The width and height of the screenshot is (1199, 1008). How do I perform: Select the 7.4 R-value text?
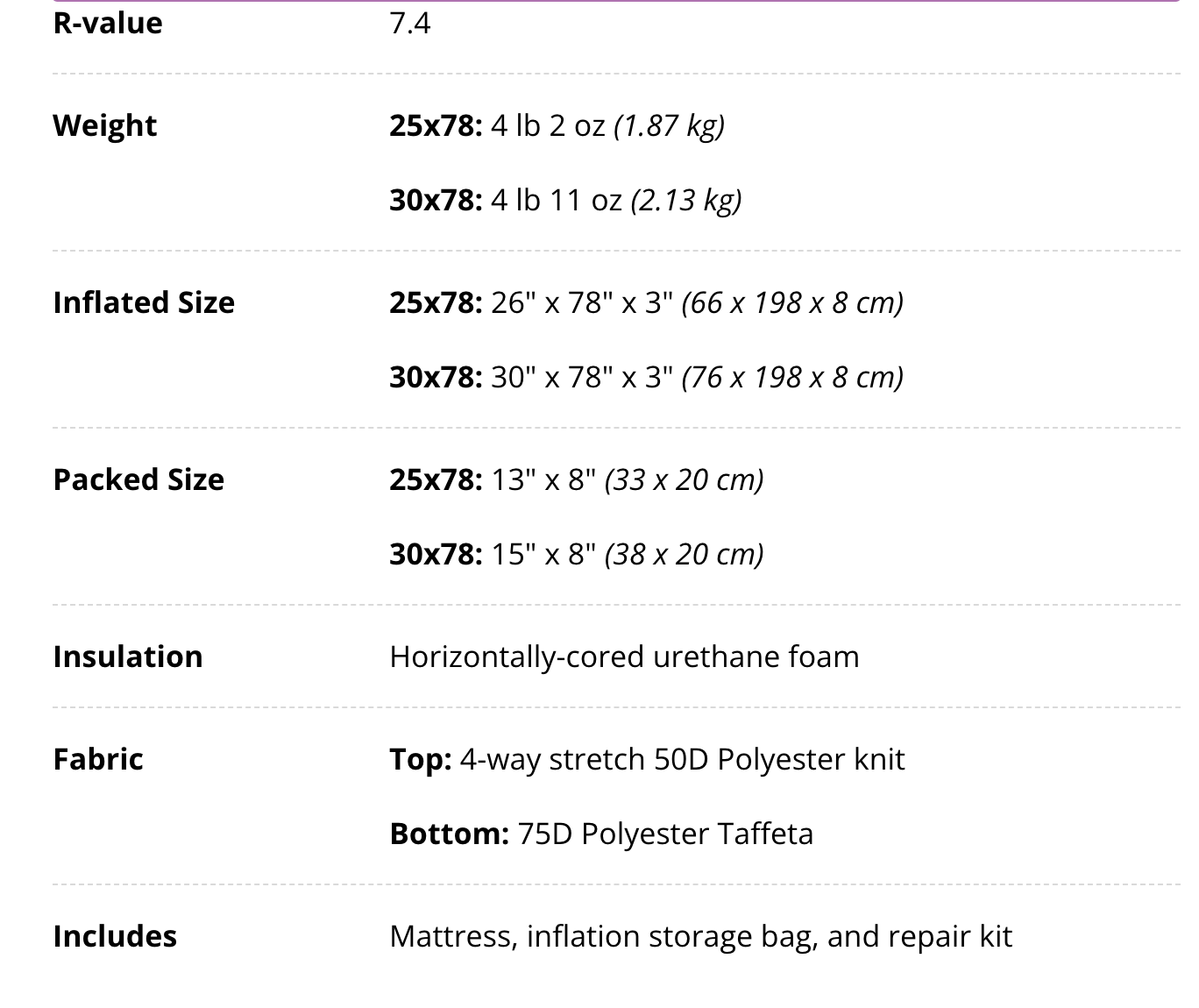410,23
